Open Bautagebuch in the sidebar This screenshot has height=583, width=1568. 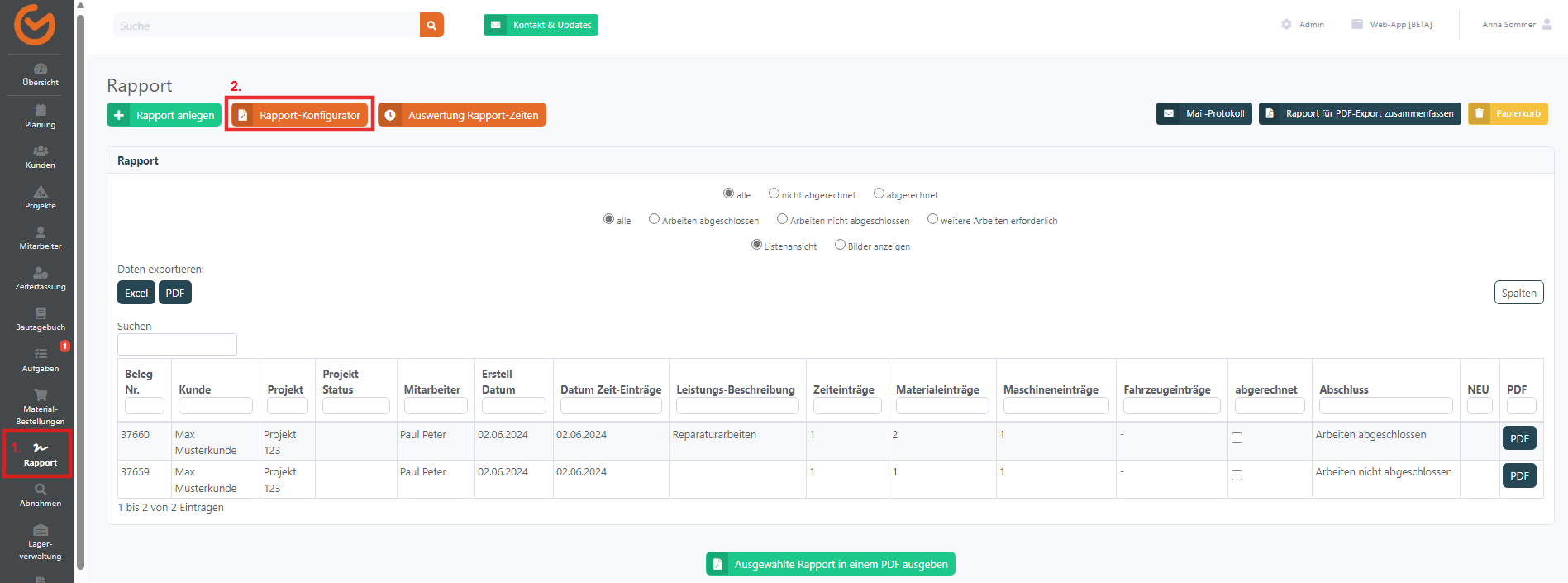(41, 318)
